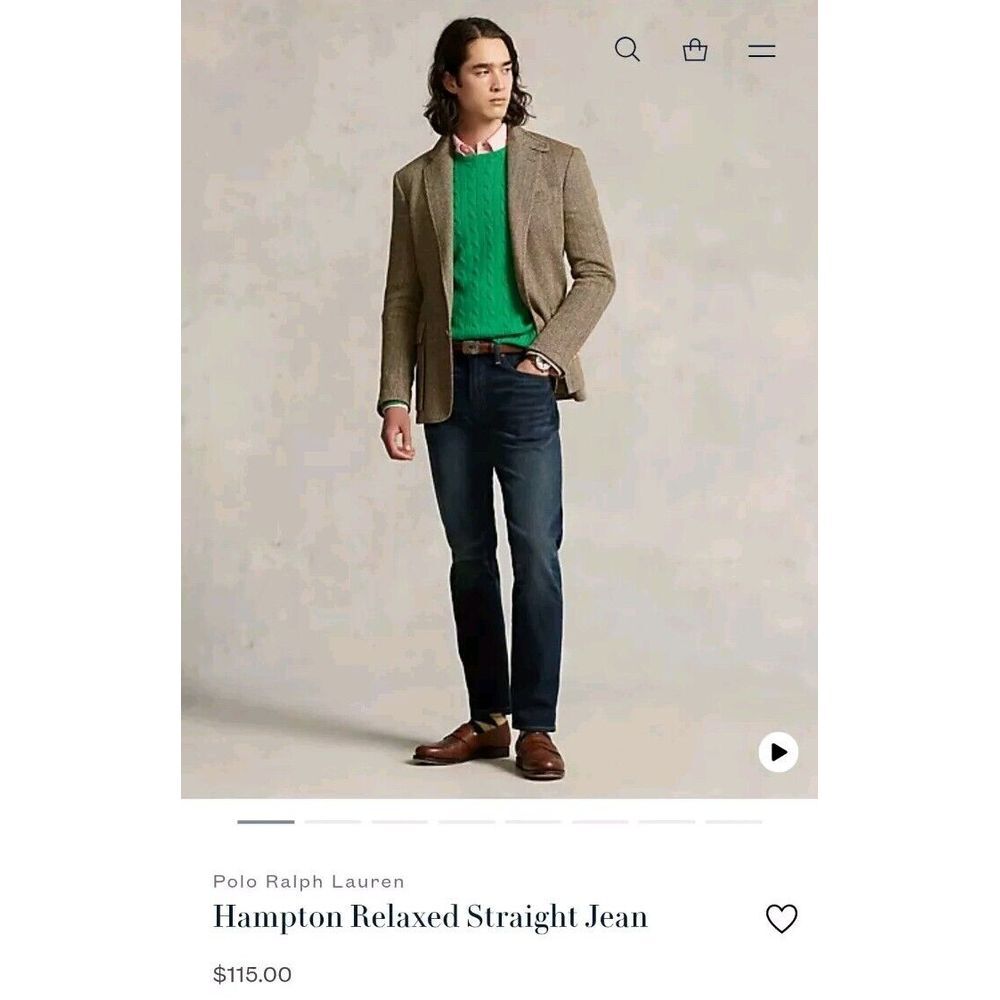Click the Hampton Relaxed Straight Jean title
The width and height of the screenshot is (1000, 1000).
[x=430, y=916]
